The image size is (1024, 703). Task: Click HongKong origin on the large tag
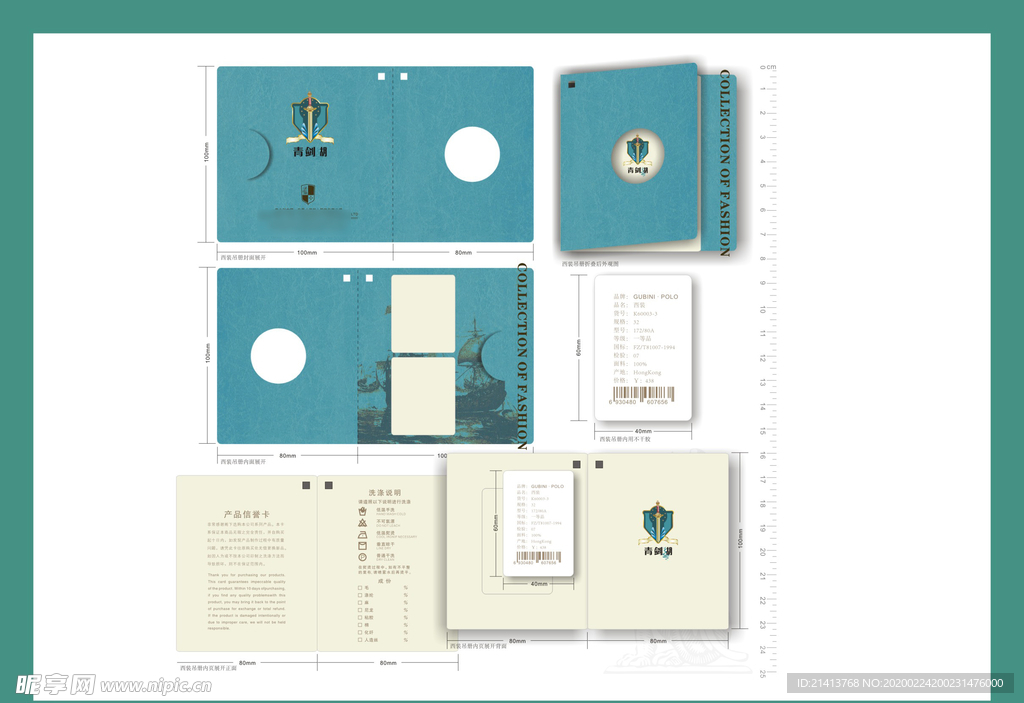click(x=647, y=372)
